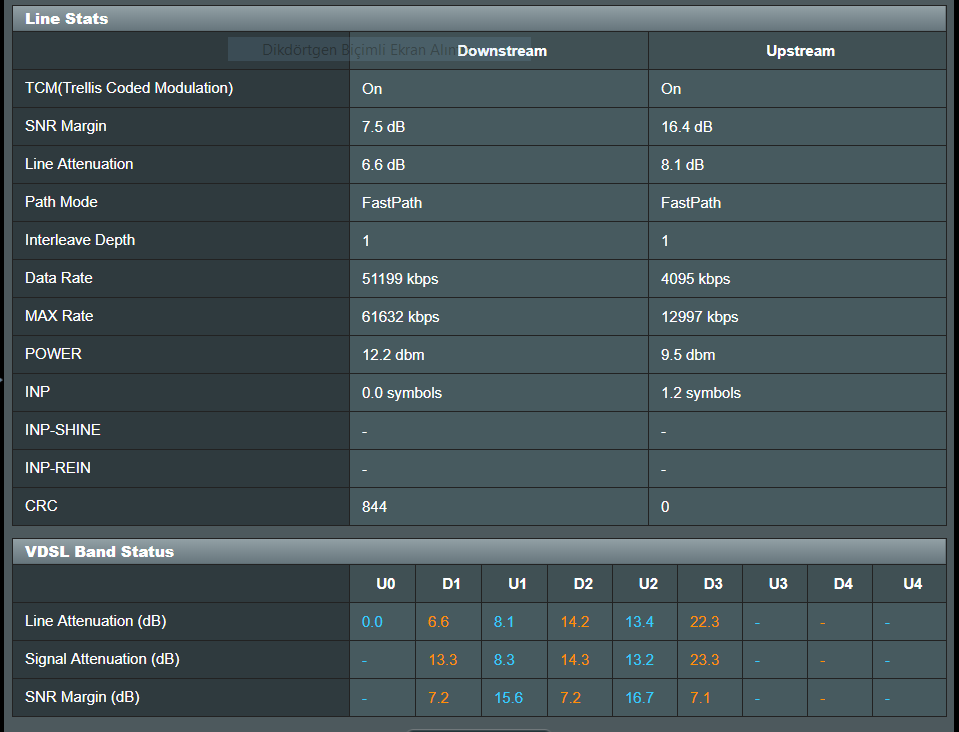The image size is (959, 732).
Task: Select the U1 band column header
Action: [x=517, y=583]
